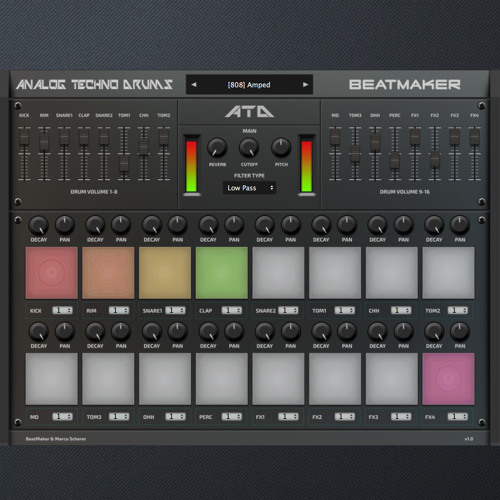Switch to the next preset with right arrow

[305, 85]
